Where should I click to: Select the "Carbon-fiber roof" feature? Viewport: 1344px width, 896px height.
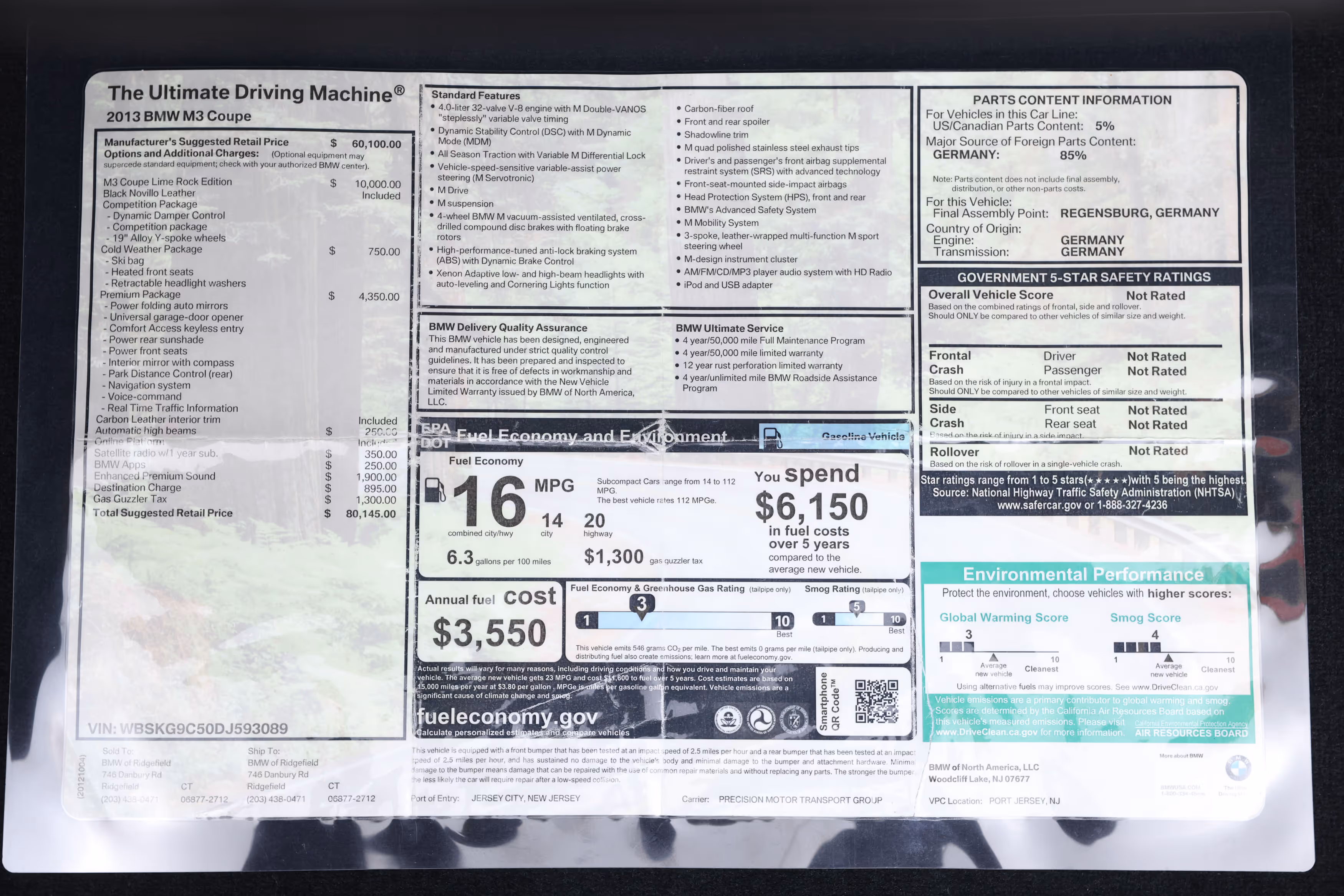click(718, 109)
